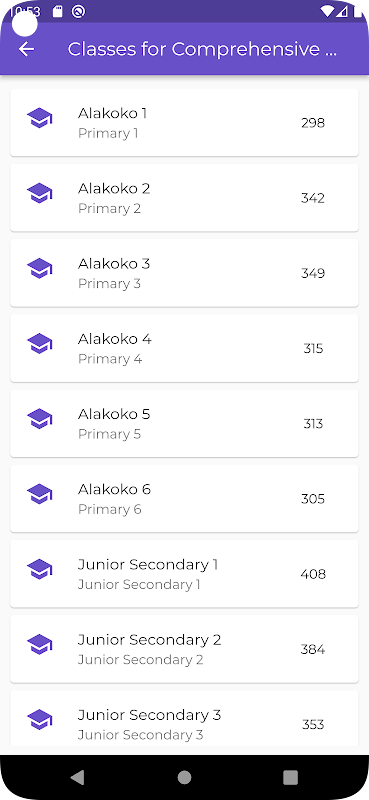Screen dimensions: 369x800
Task: Select the Alakoko 6 class entry
Action: [184, 498]
